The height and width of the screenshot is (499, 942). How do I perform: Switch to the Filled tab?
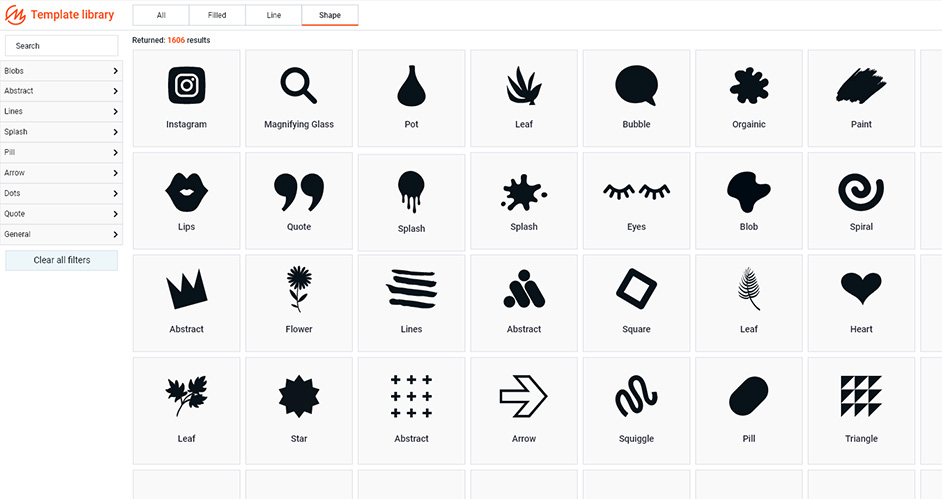tap(217, 15)
